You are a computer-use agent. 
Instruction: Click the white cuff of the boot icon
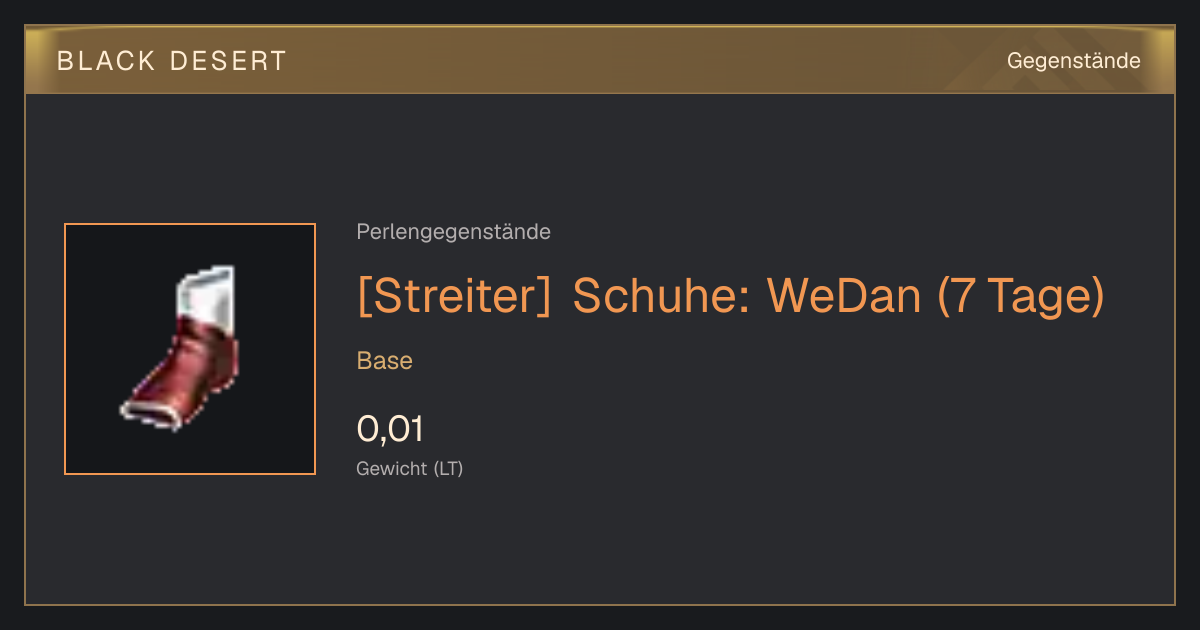click(208, 293)
